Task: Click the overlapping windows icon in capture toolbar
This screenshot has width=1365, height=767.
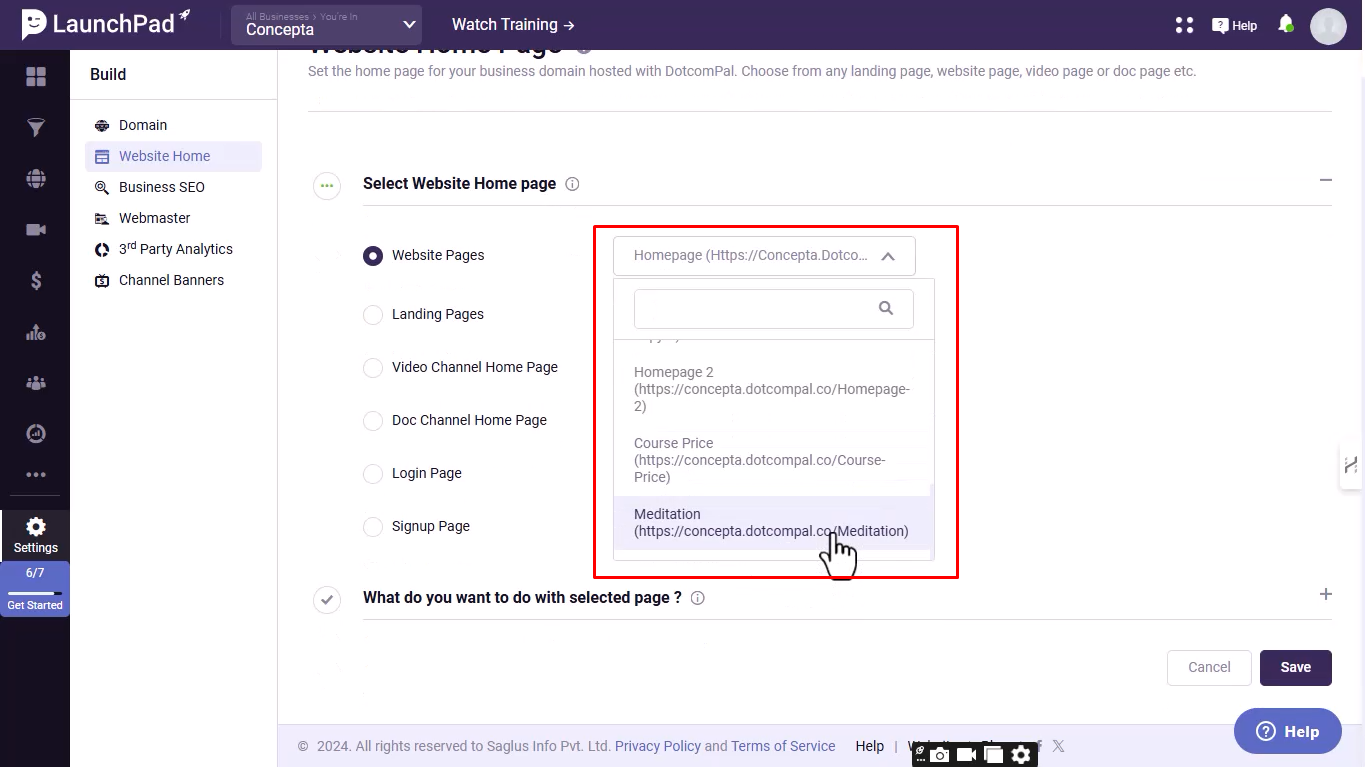Action: [993, 755]
